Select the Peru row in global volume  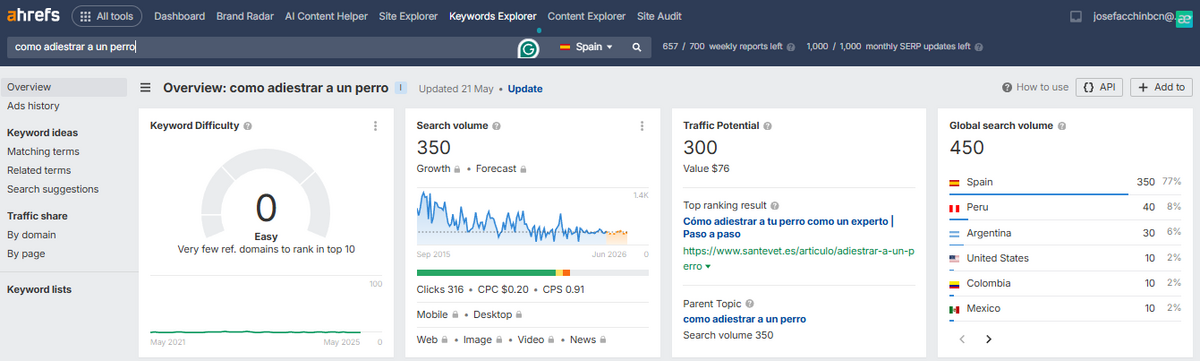[x=1064, y=208]
